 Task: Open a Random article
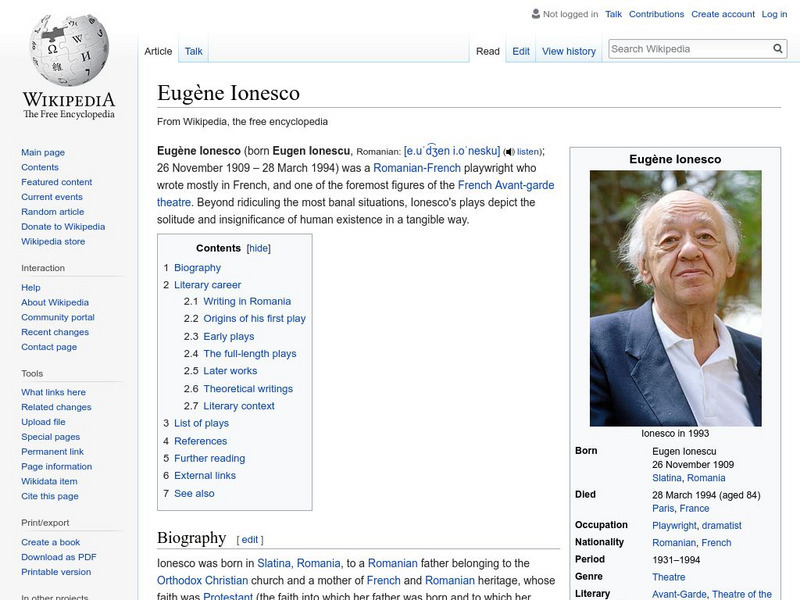click(x=53, y=211)
